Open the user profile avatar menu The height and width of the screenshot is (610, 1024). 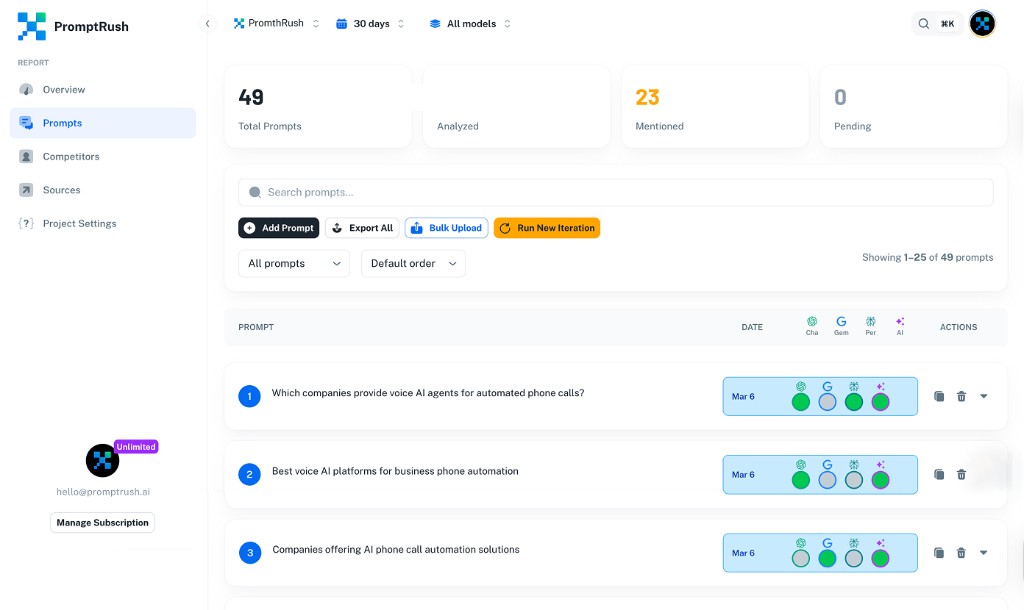pyautogui.click(x=982, y=24)
